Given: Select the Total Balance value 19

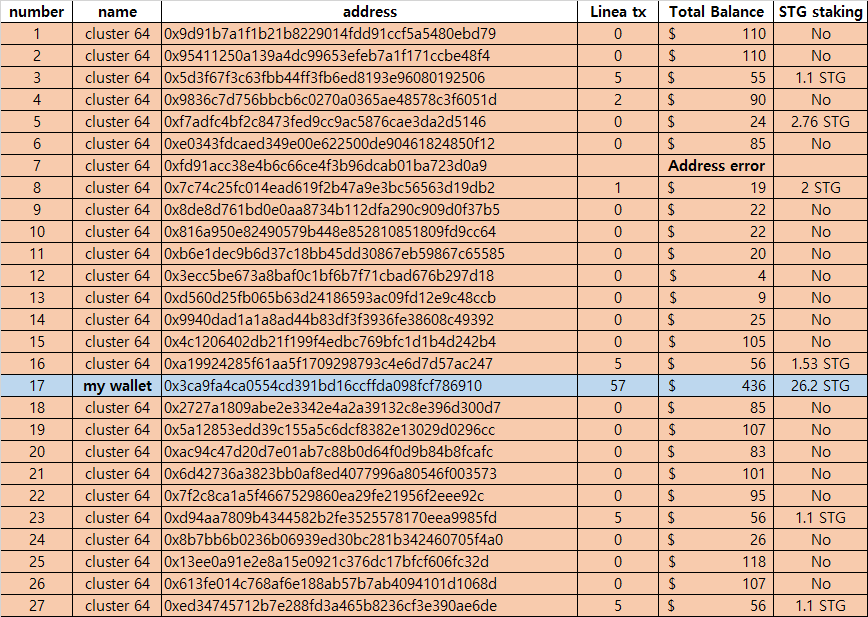Looking at the screenshot, I should (x=716, y=188).
